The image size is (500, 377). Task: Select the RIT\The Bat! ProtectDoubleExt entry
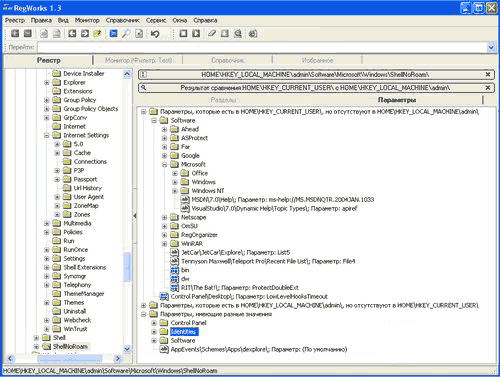coord(240,288)
